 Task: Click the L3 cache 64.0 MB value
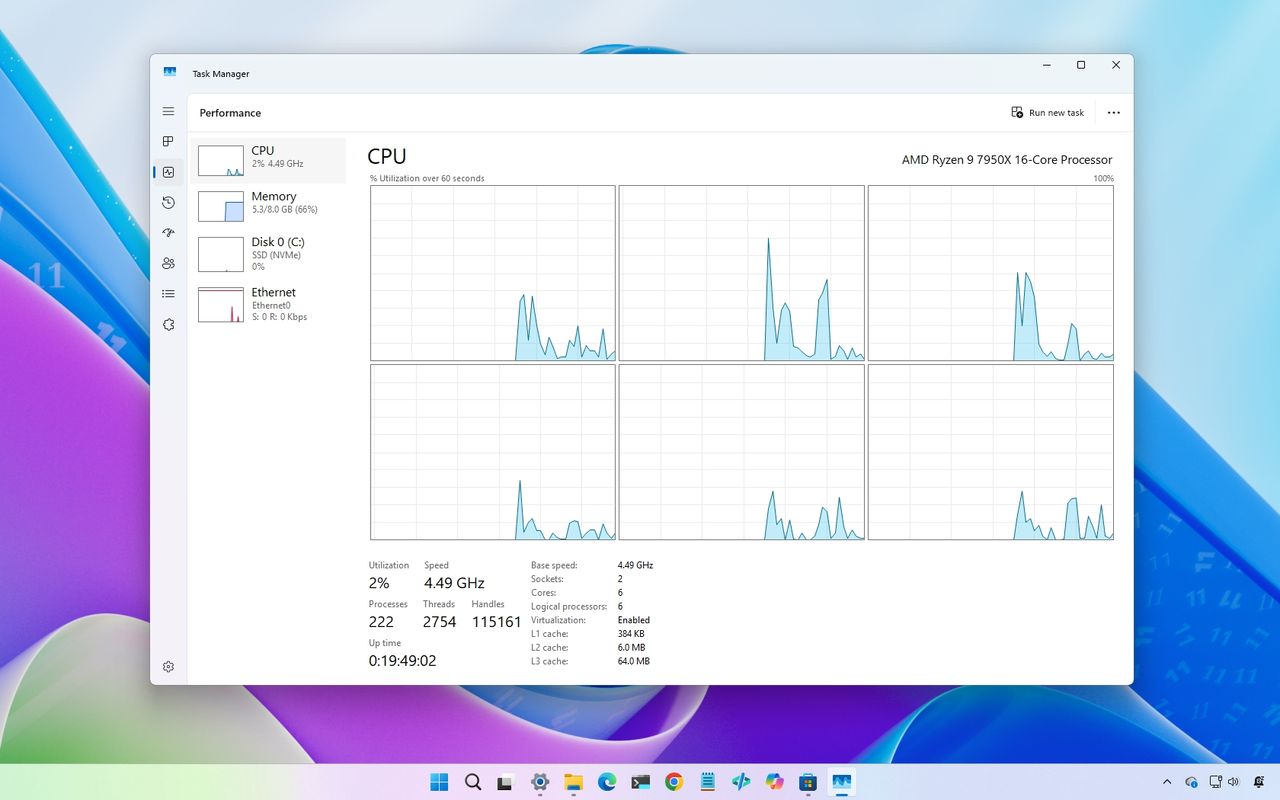point(634,661)
